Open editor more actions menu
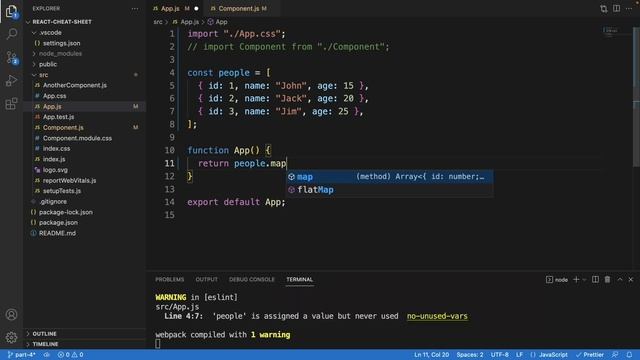 click(629, 9)
